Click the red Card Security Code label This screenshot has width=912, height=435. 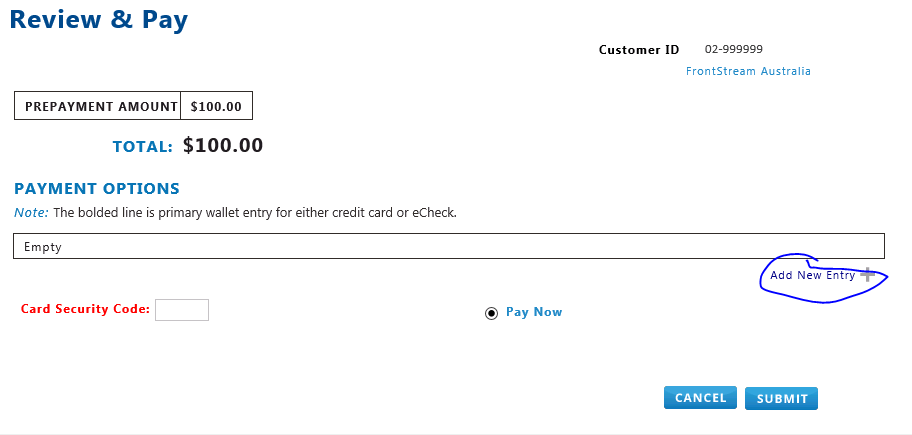pyautogui.click(x=85, y=309)
